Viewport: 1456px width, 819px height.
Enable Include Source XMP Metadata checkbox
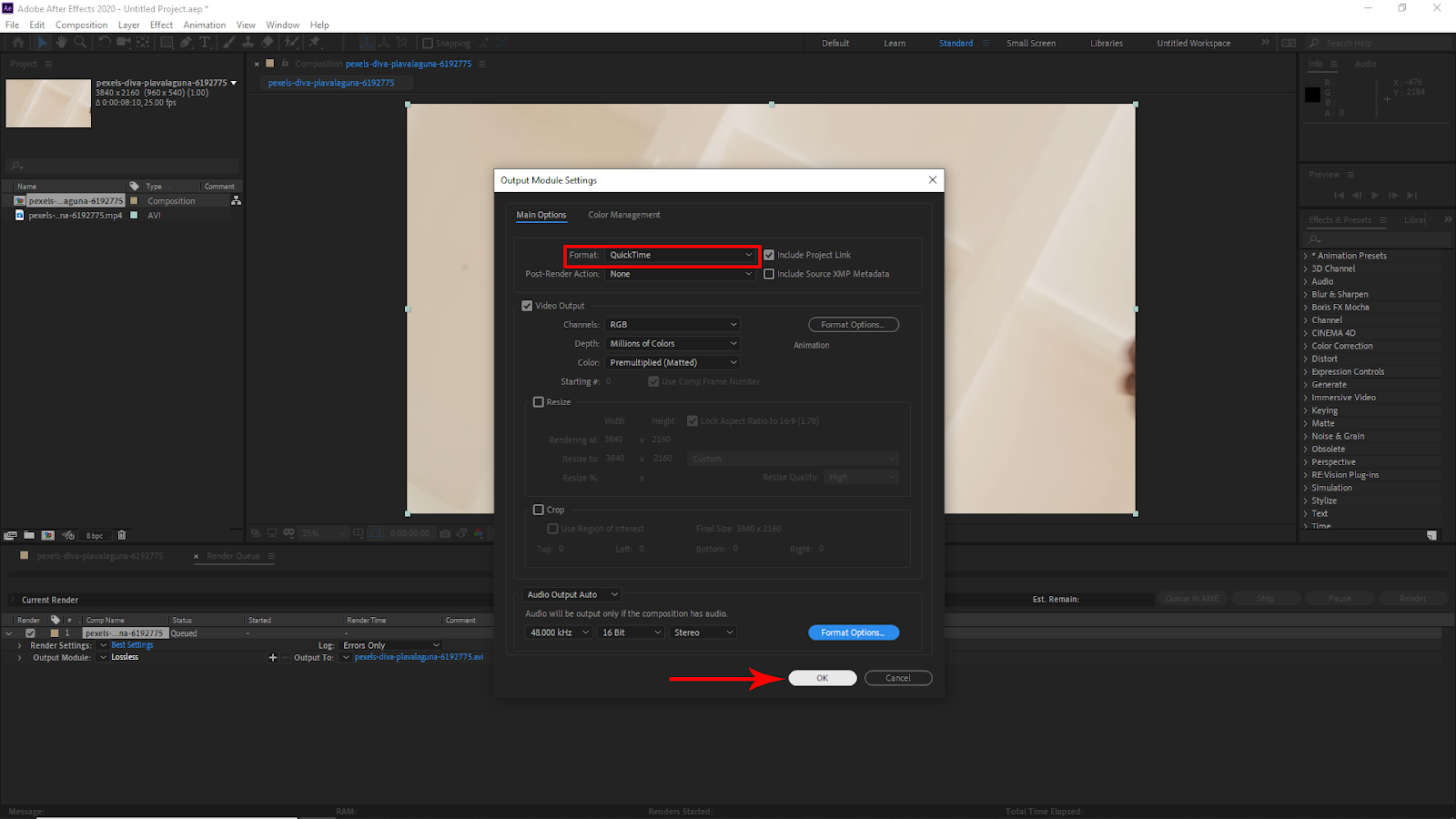point(769,274)
